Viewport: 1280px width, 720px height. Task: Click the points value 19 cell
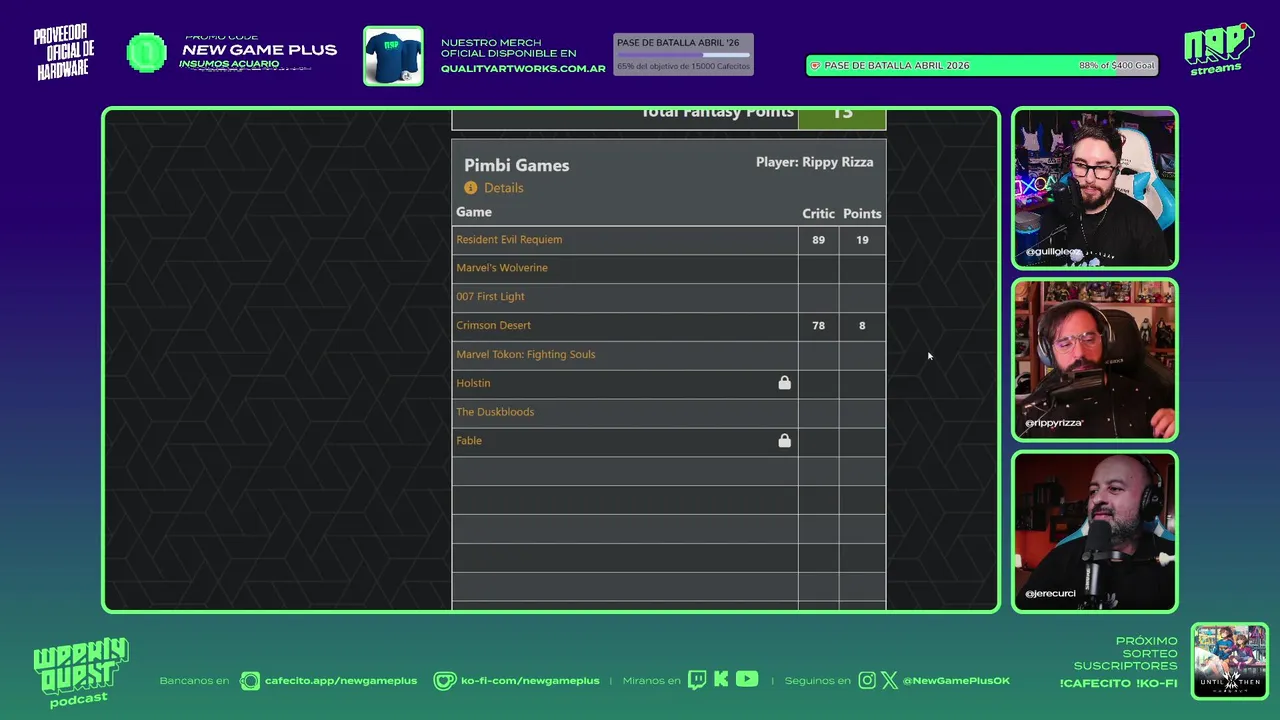click(x=862, y=240)
